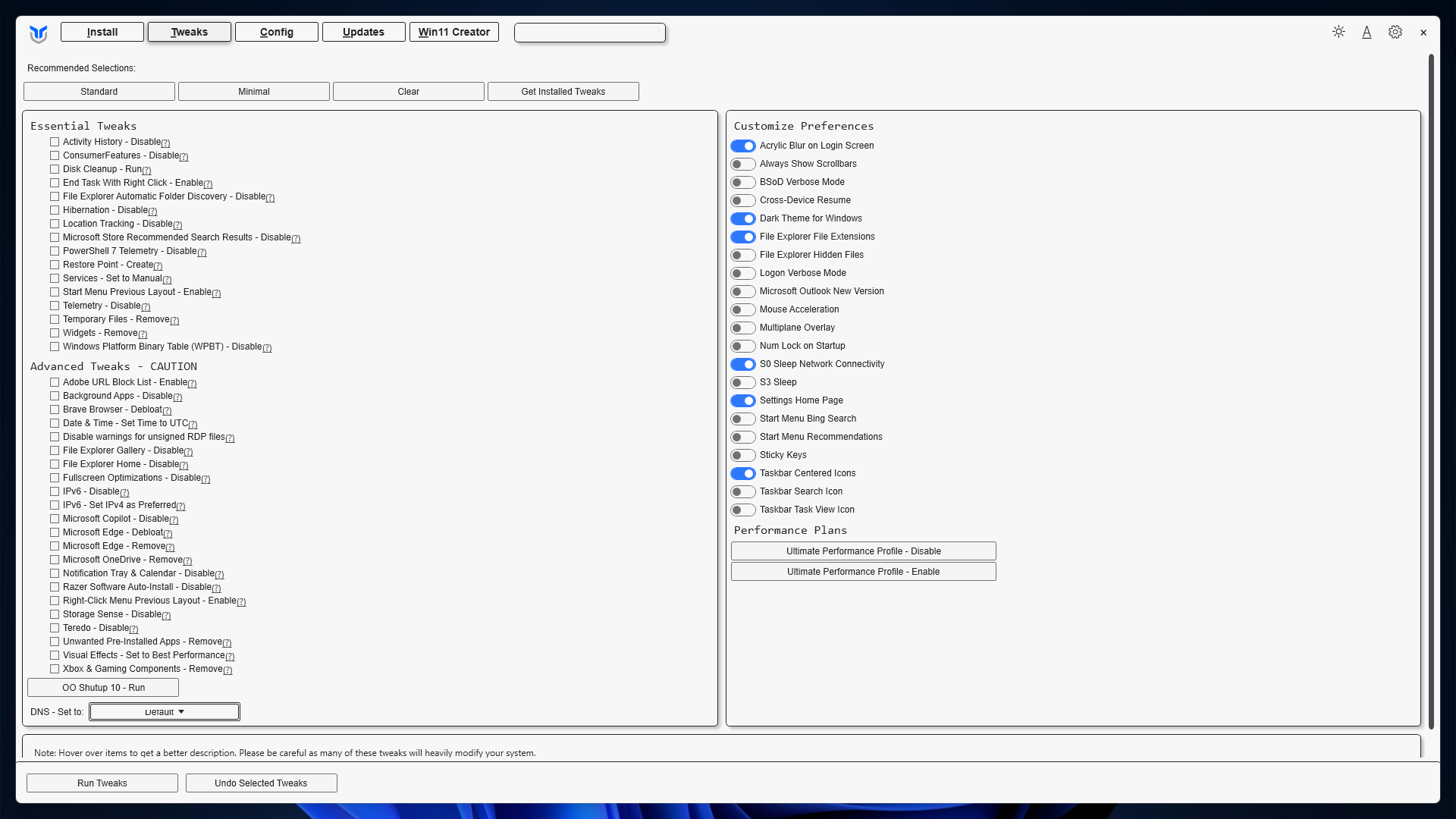Check Location Tracking - Disable
Screen dimensions: 1456x819
pos(55,224)
